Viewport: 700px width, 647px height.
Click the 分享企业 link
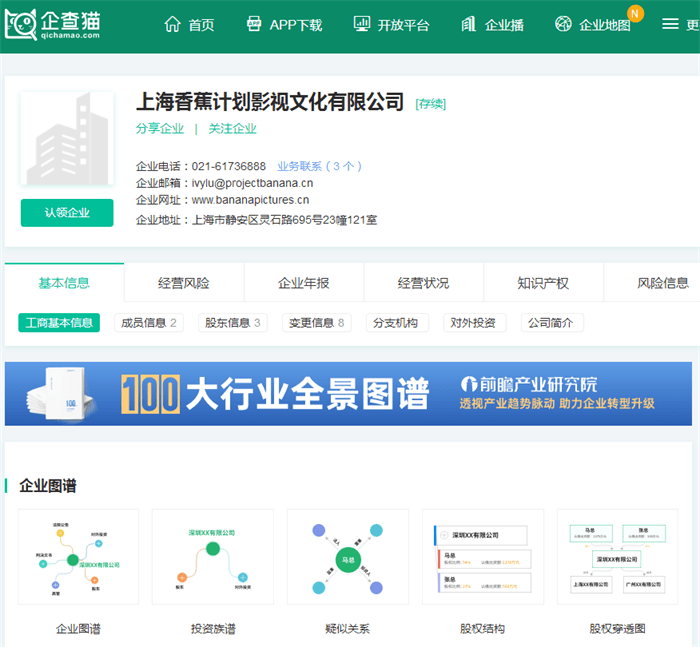[x=160, y=129]
